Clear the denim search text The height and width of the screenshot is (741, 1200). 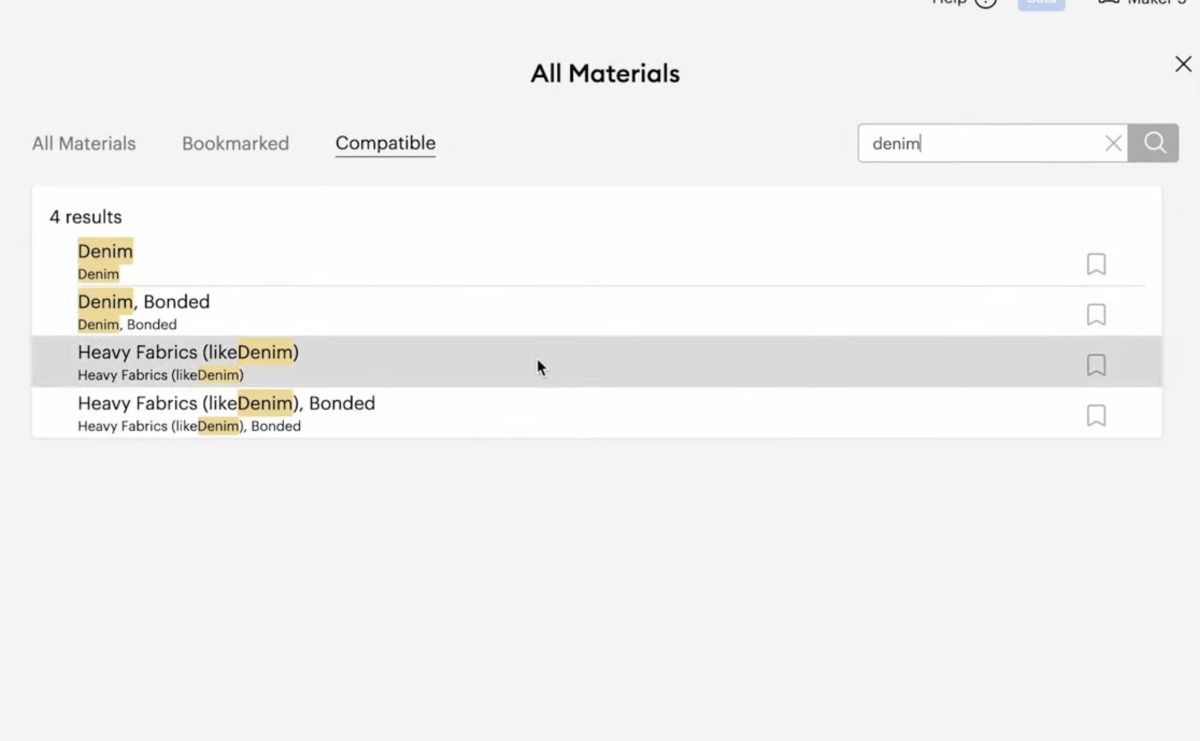1113,143
